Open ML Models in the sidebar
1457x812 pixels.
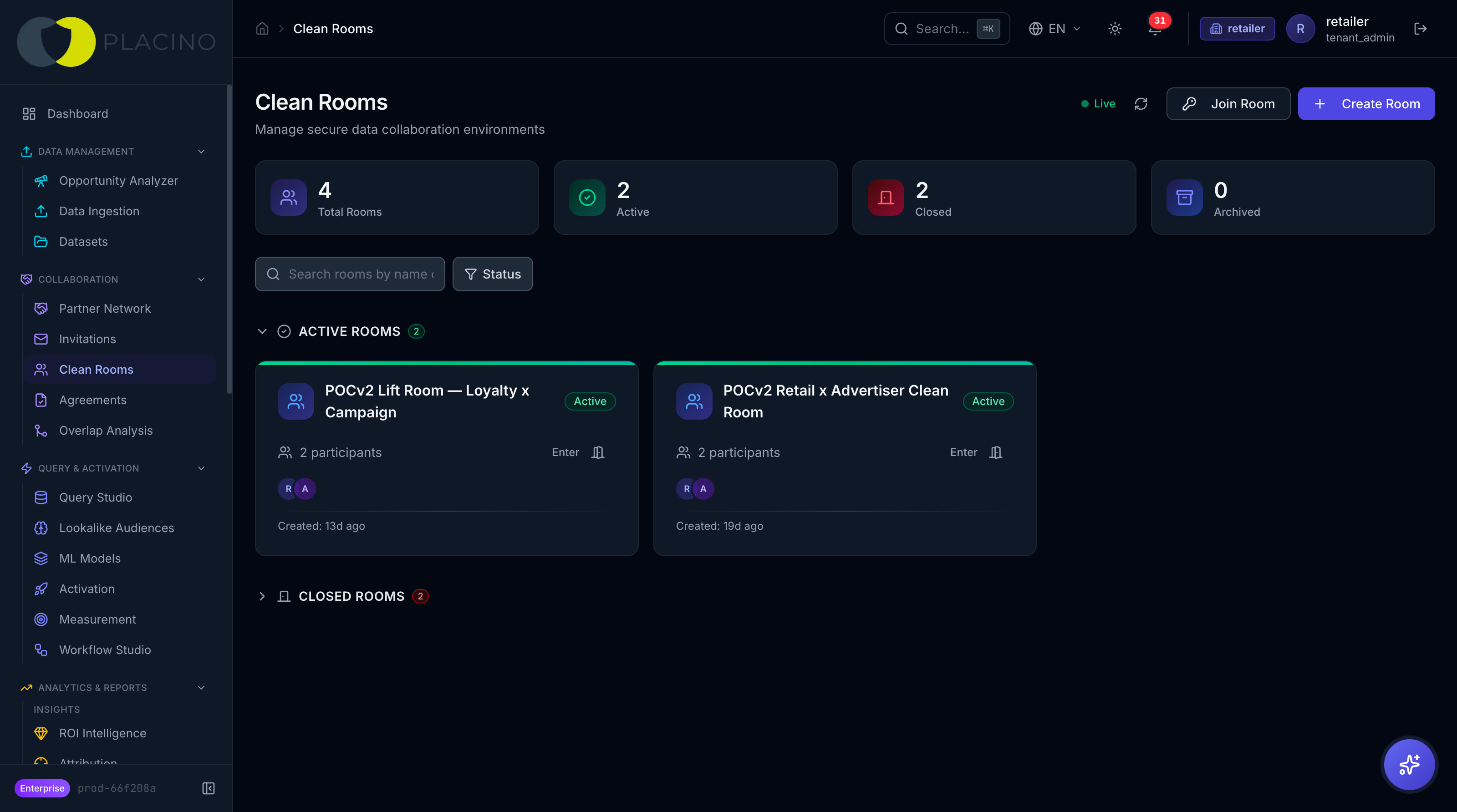[119, 558]
